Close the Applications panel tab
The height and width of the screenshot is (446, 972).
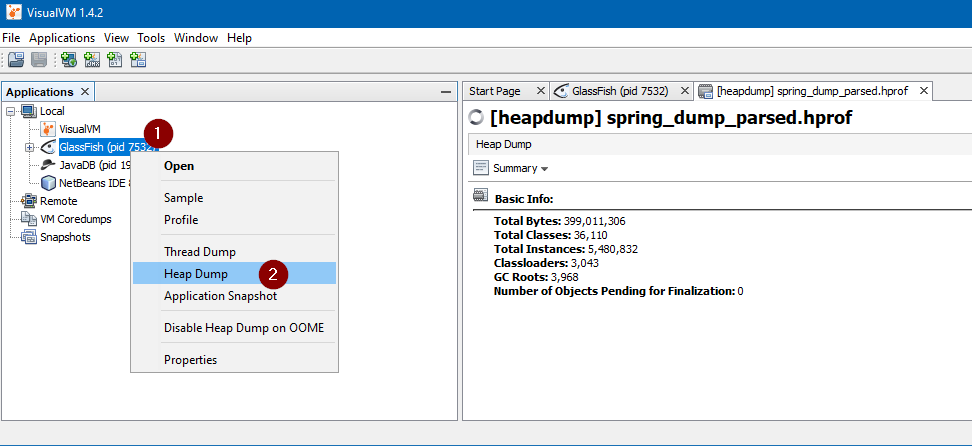pyautogui.click(x=85, y=92)
